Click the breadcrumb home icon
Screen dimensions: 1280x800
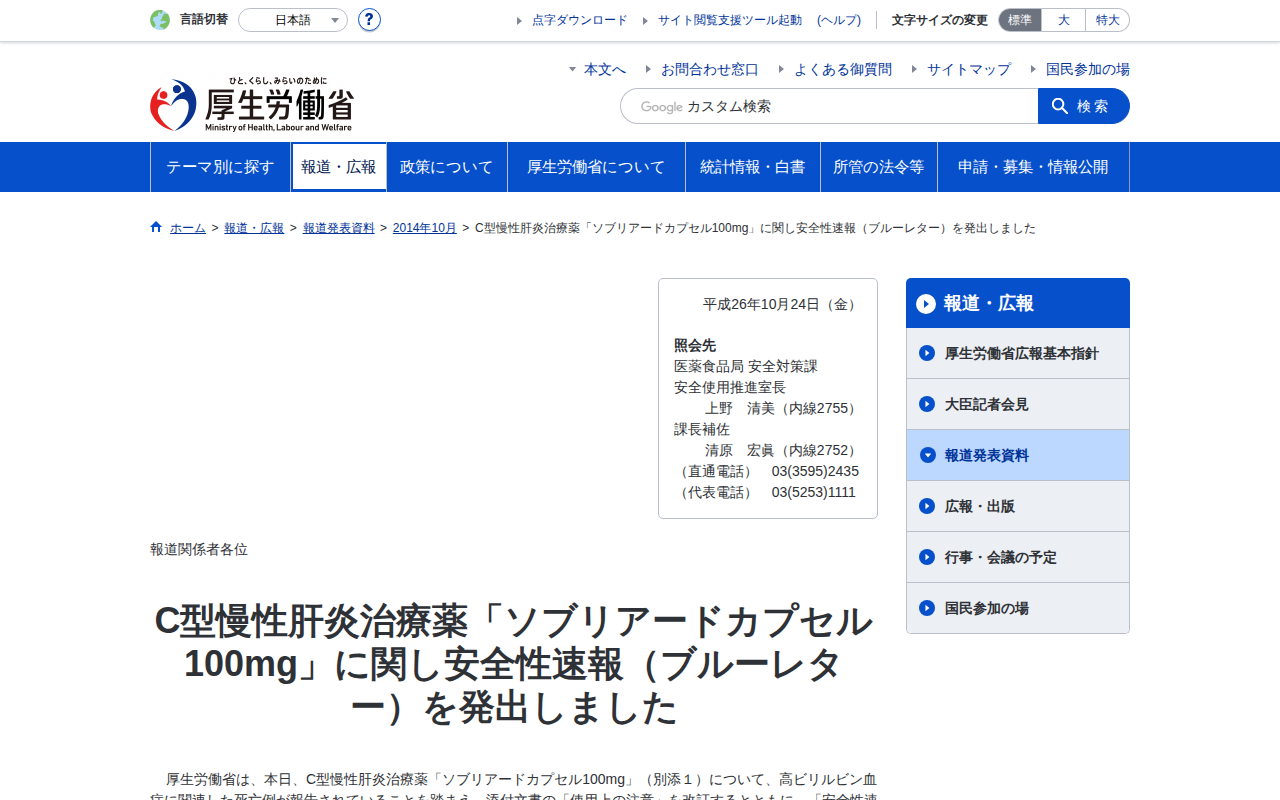pos(156,227)
